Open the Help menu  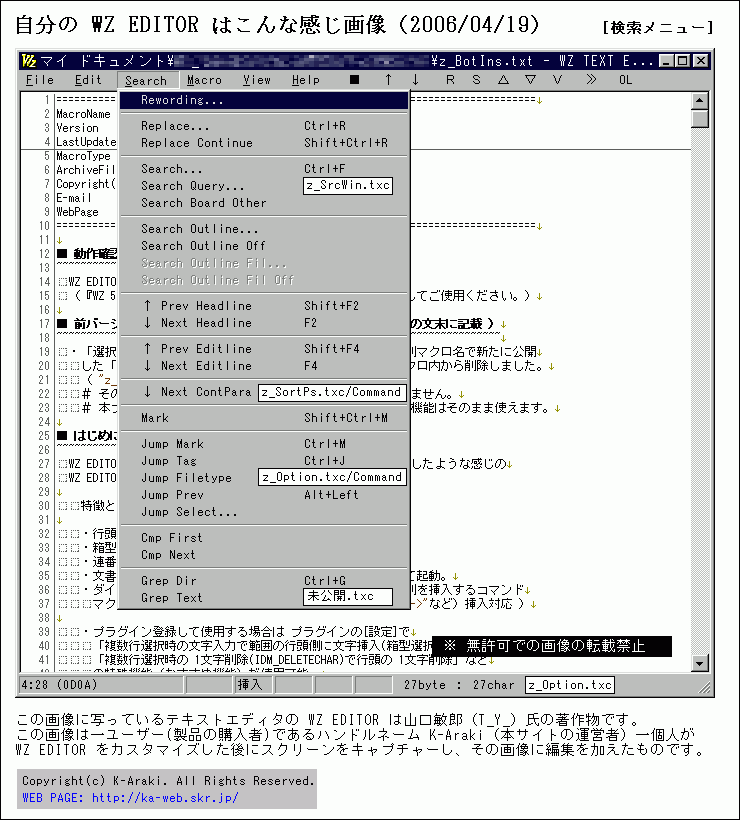306,80
